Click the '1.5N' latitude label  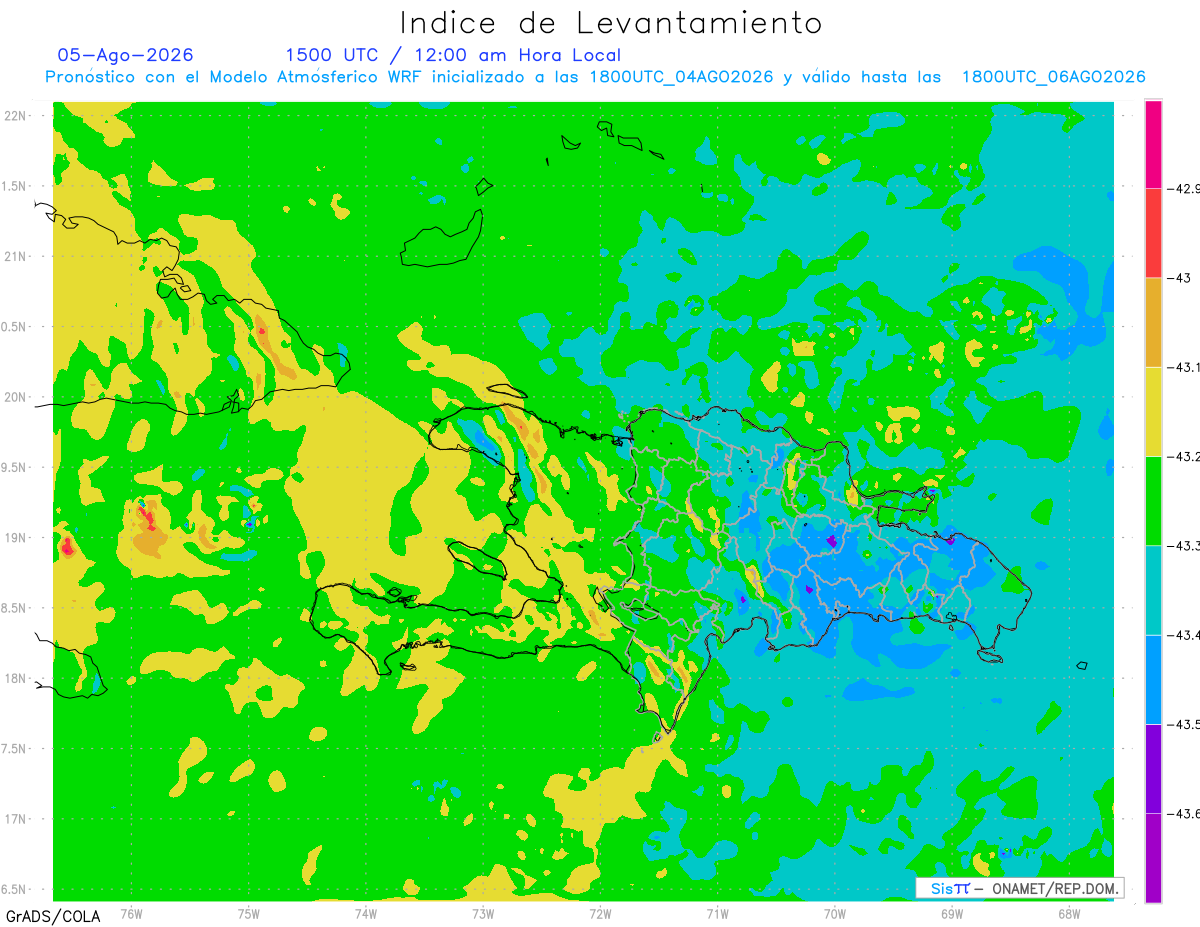pos(14,186)
